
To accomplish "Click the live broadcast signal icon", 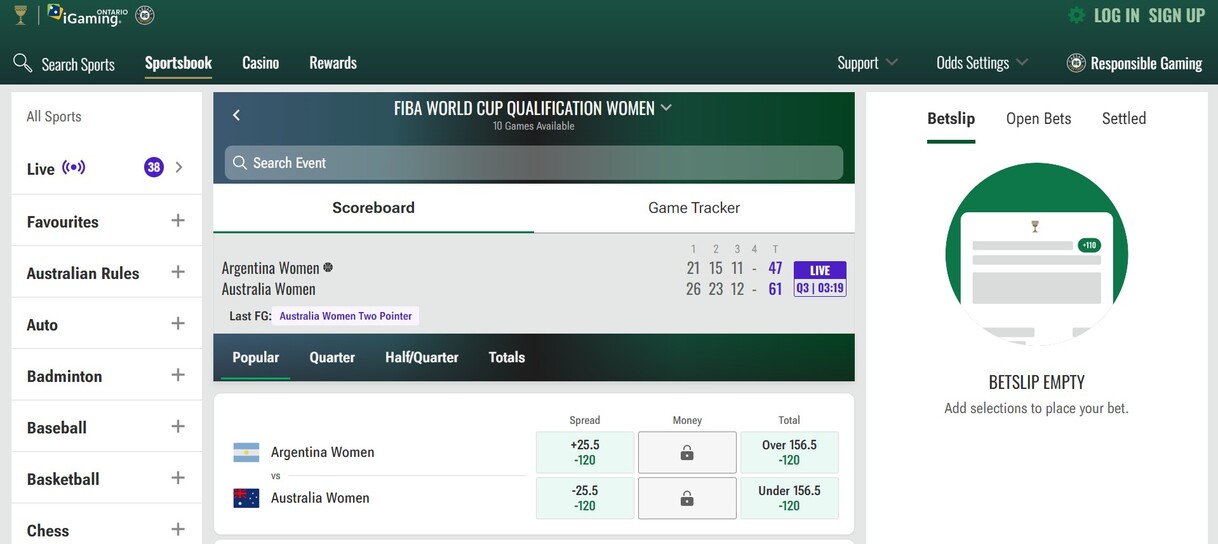I will click(73, 167).
